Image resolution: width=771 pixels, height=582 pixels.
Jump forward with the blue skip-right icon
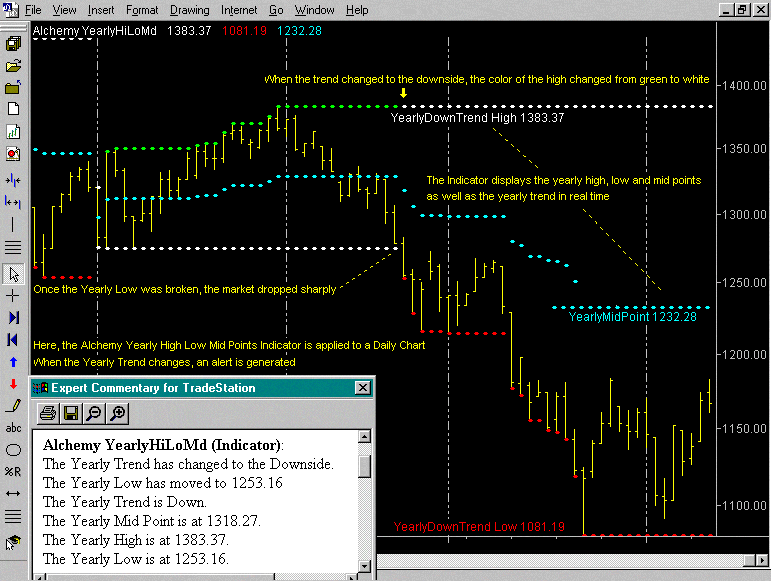13,318
